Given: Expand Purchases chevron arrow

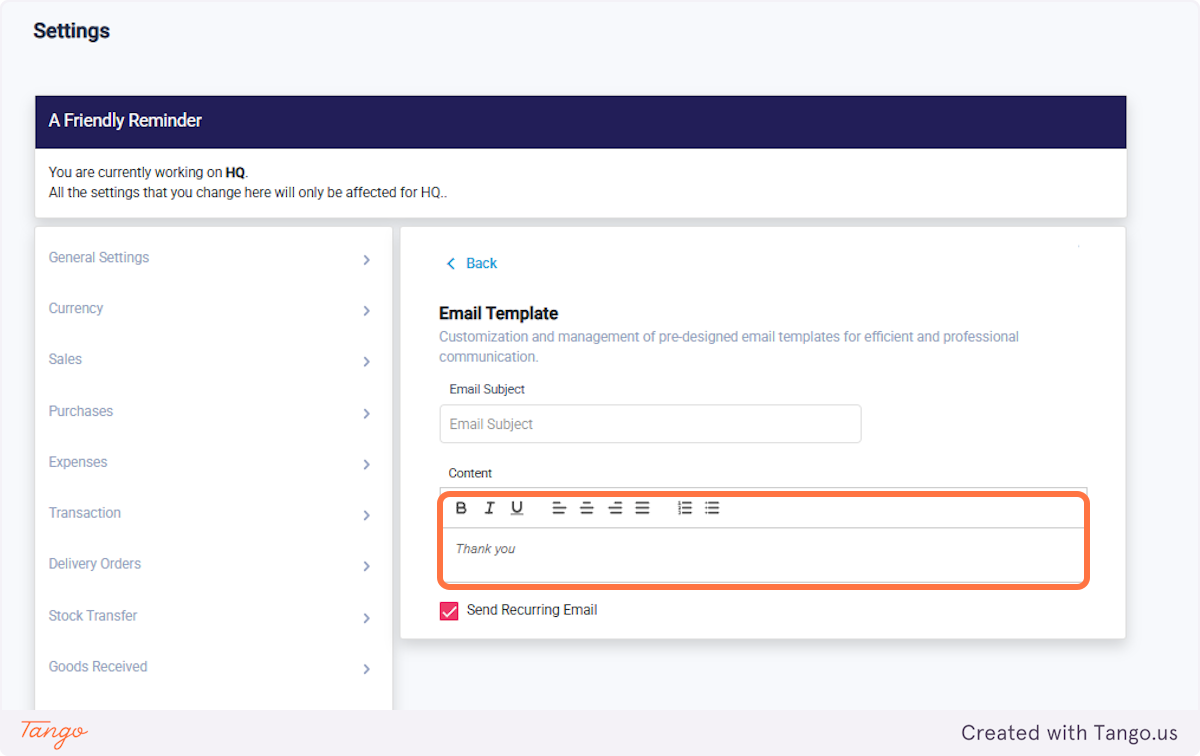Looking at the screenshot, I should [x=366, y=414].
